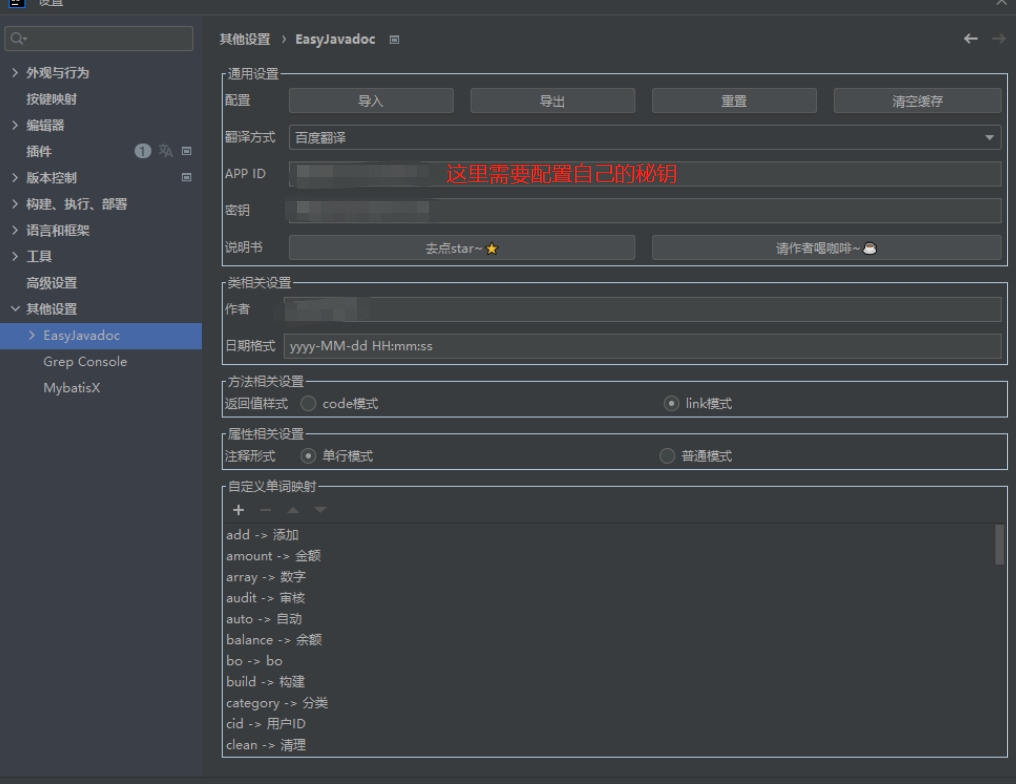Image resolution: width=1016 pixels, height=784 pixels.
Task: Open the Grep Console settings page
Action: pyautogui.click(x=85, y=362)
